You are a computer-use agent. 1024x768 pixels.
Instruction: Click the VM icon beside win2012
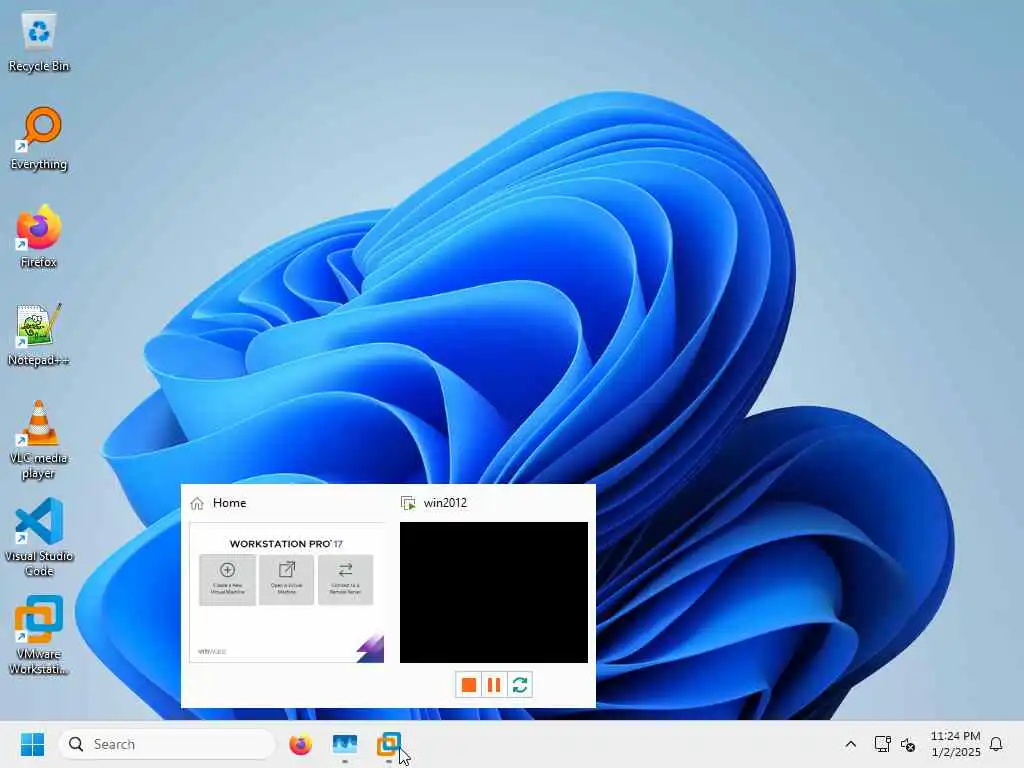(x=408, y=503)
